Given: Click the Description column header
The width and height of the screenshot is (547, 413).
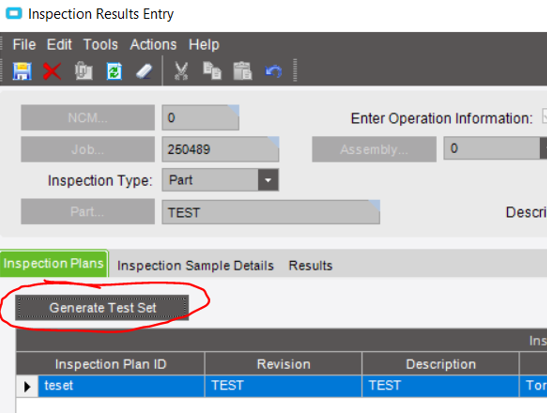Looking at the screenshot, I should [x=441, y=364].
